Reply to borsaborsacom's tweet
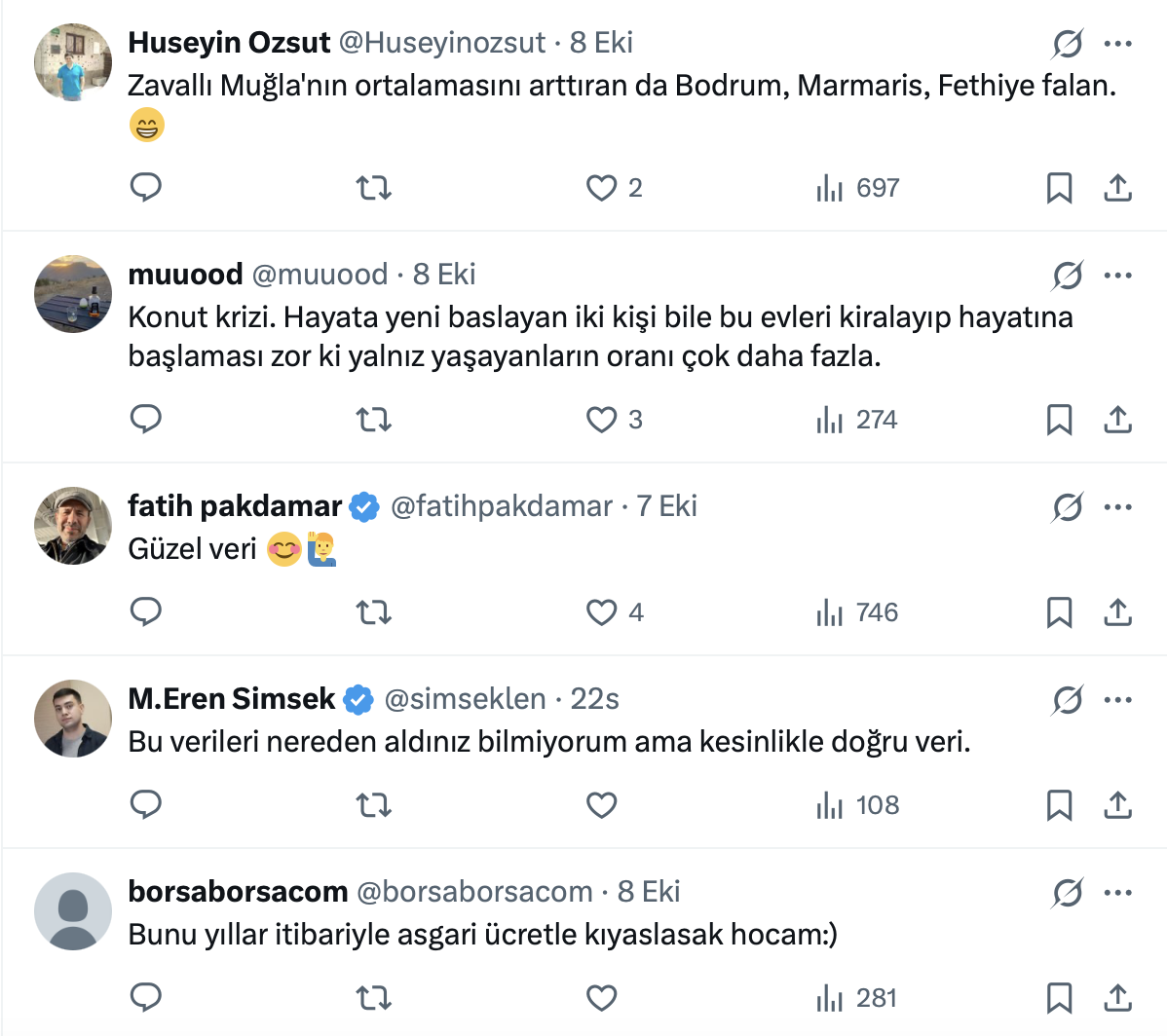This screenshot has width=1167, height=1036. point(146,997)
